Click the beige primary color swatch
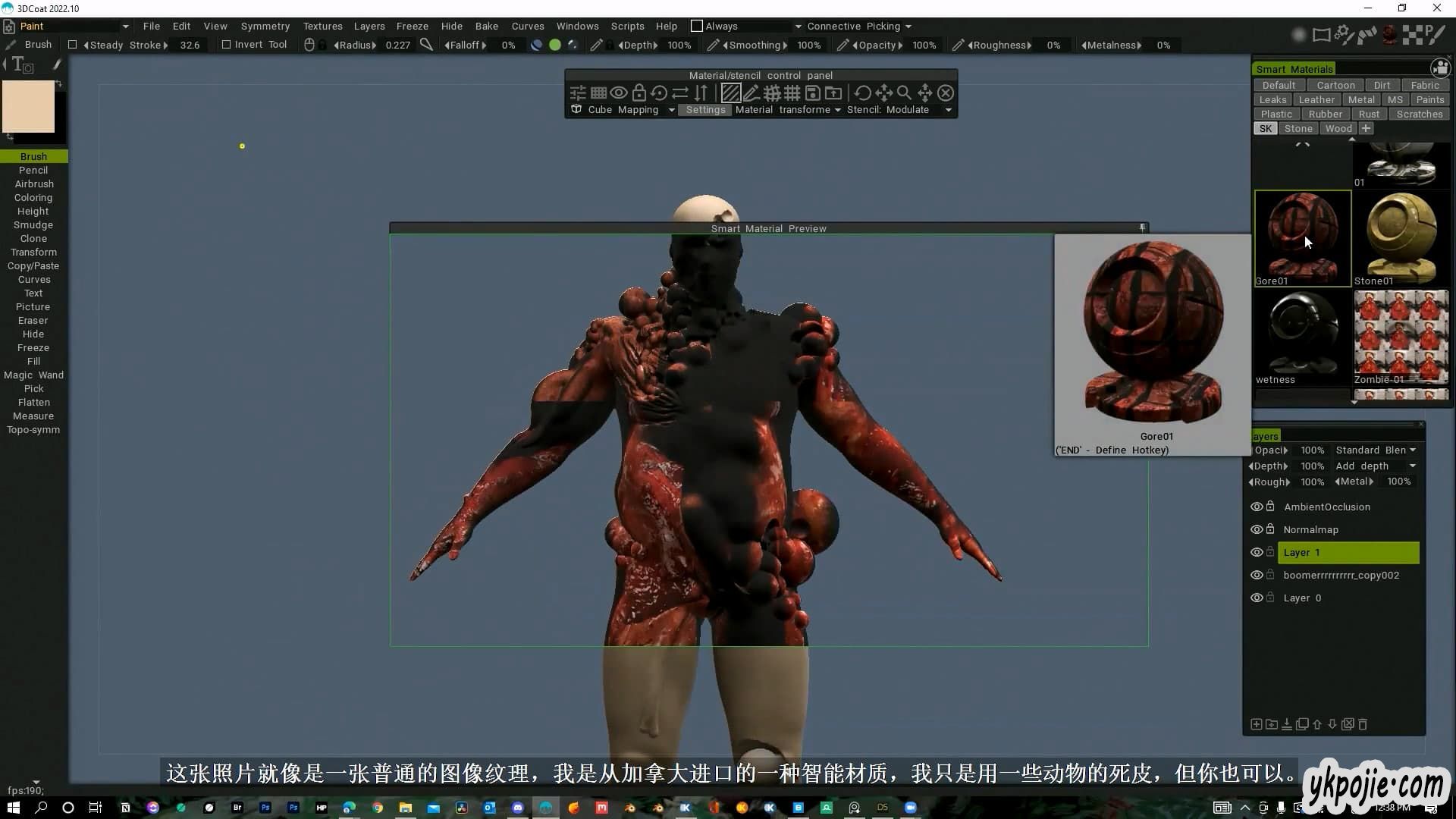Viewport: 1456px width, 819px height. coord(29,107)
